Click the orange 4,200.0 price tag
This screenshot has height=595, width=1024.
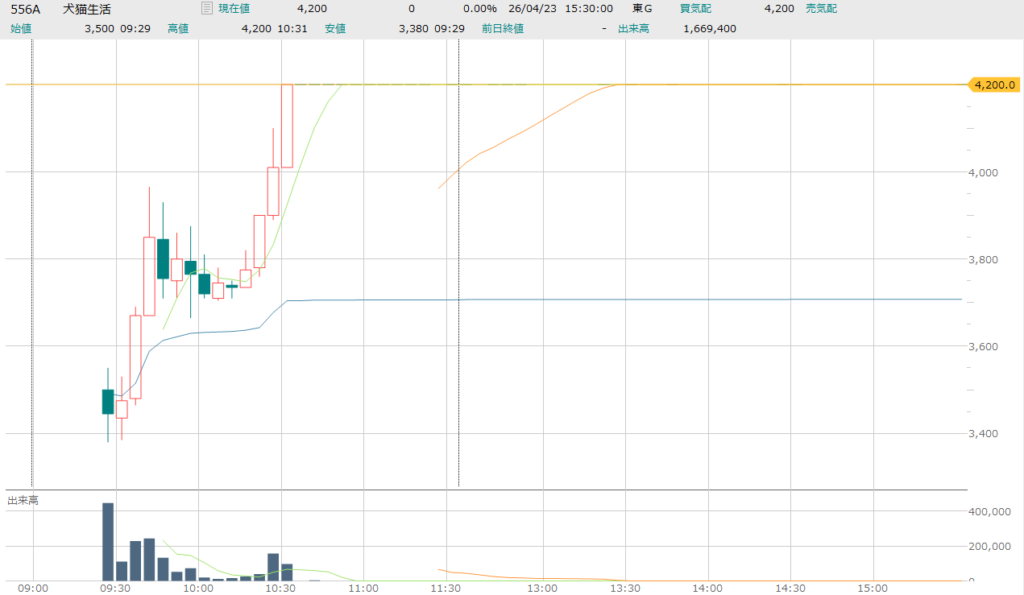coord(995,85)
